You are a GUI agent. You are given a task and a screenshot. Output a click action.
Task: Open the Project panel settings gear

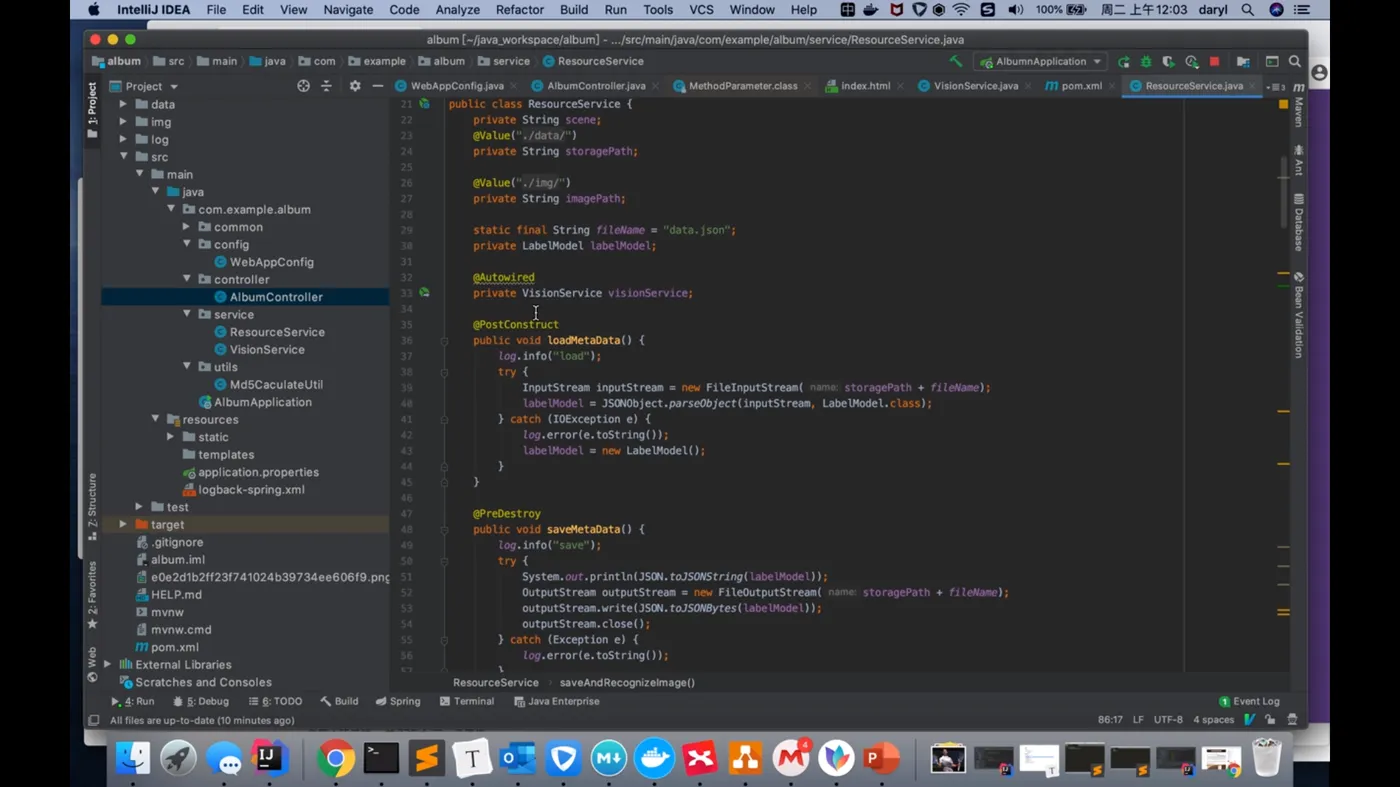[354, 86]
